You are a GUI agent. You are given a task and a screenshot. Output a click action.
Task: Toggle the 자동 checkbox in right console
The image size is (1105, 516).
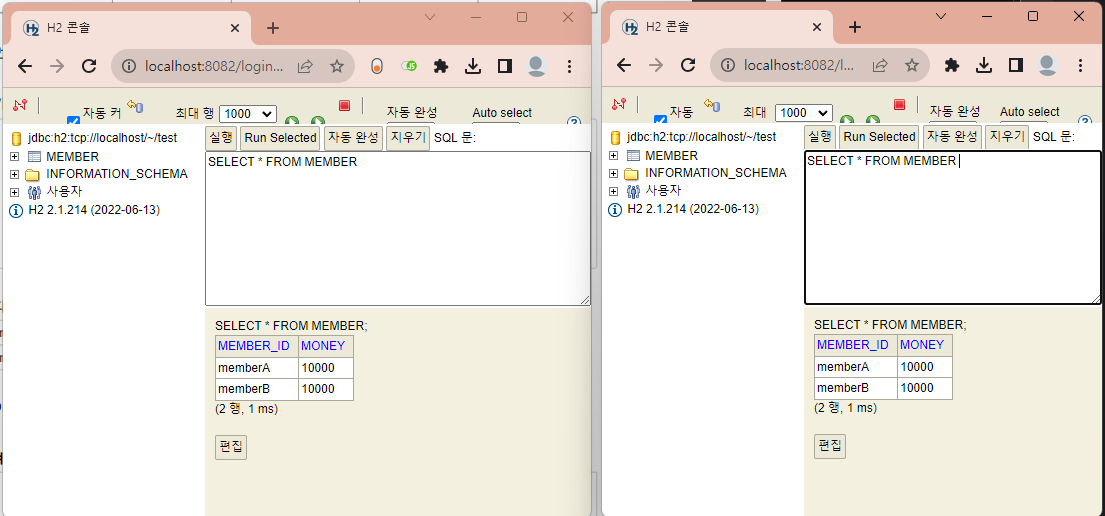tap(660, 120)
